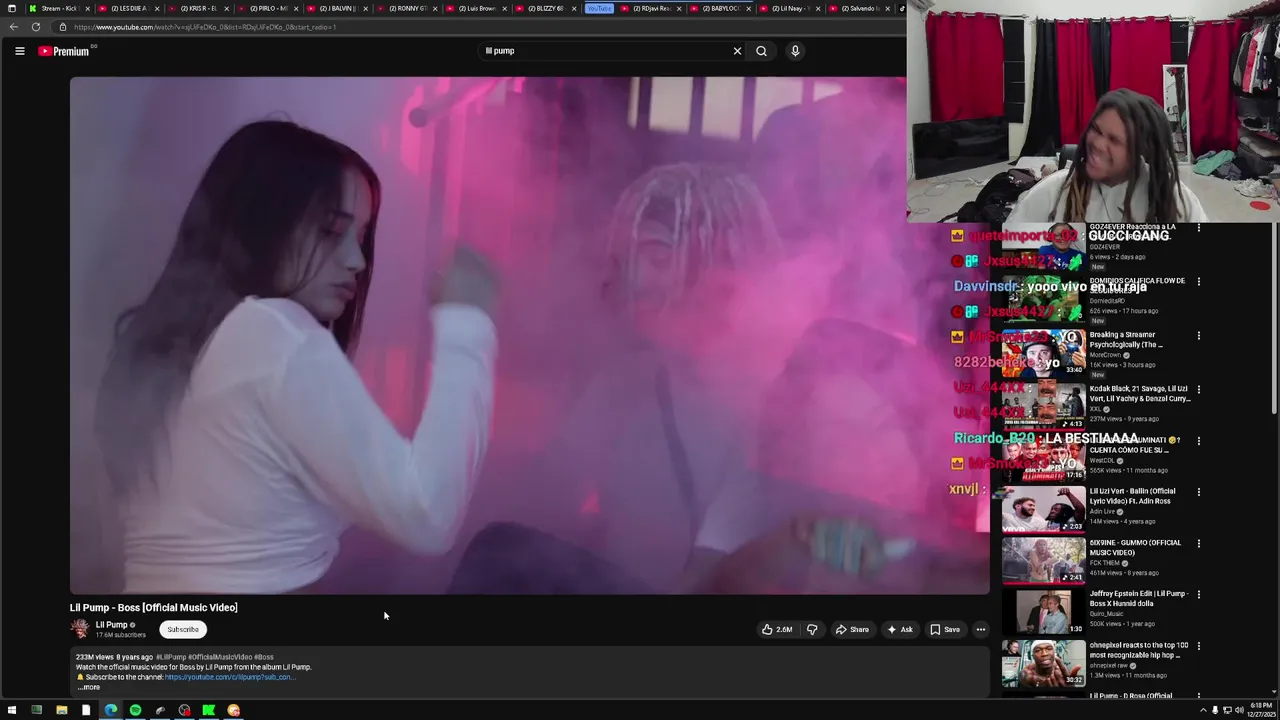
Task: Open the options menu for the ohnepixel video
Action: [1199, 647]
